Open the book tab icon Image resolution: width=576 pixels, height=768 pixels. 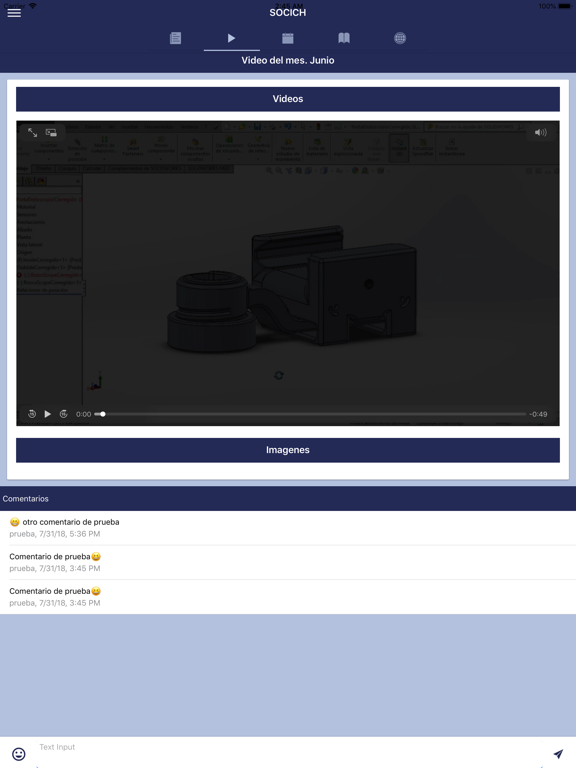tap(344, 38)
